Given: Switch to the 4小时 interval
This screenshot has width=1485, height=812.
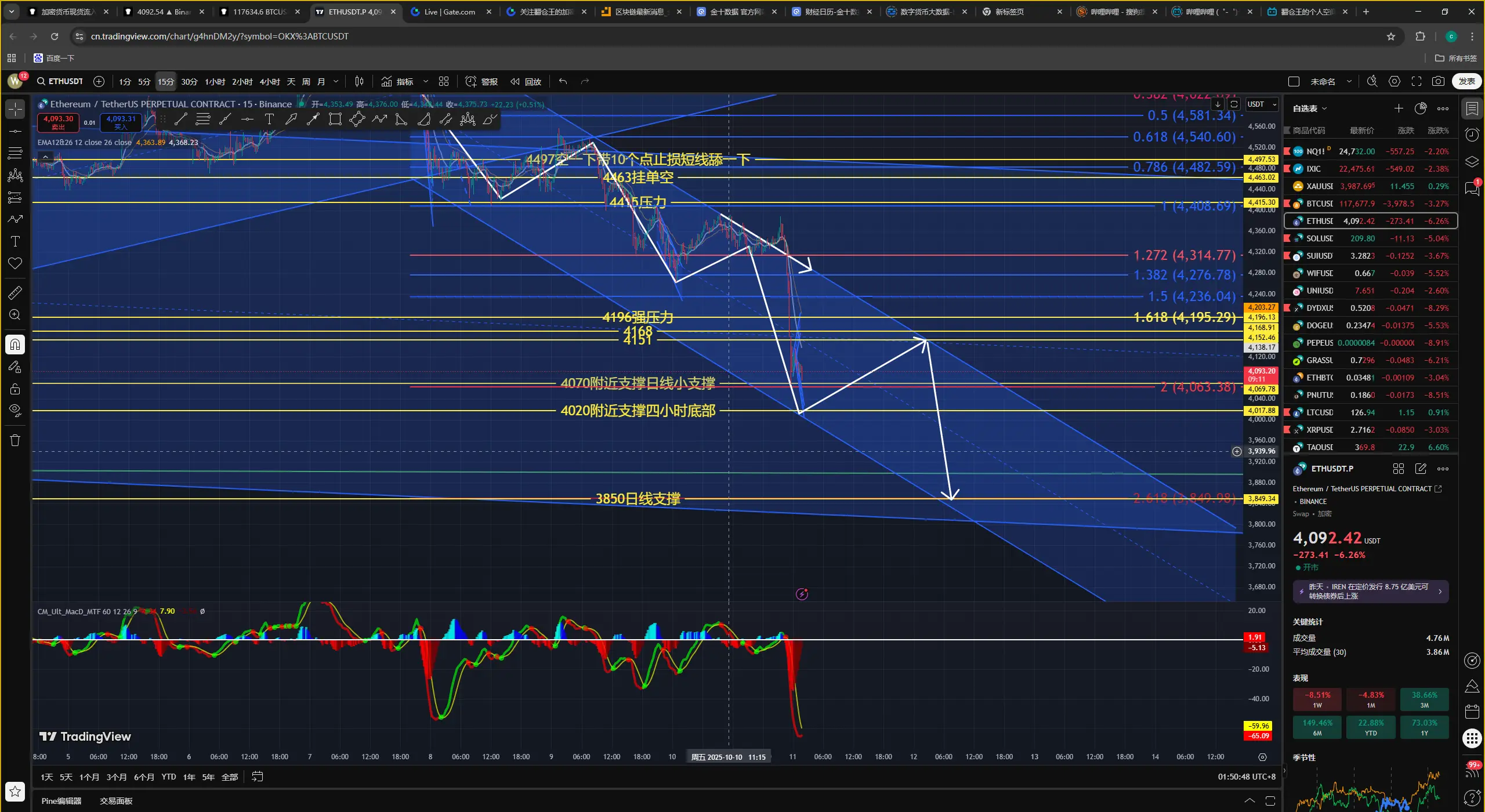Looking at the screenshot, I should point(269,82).
